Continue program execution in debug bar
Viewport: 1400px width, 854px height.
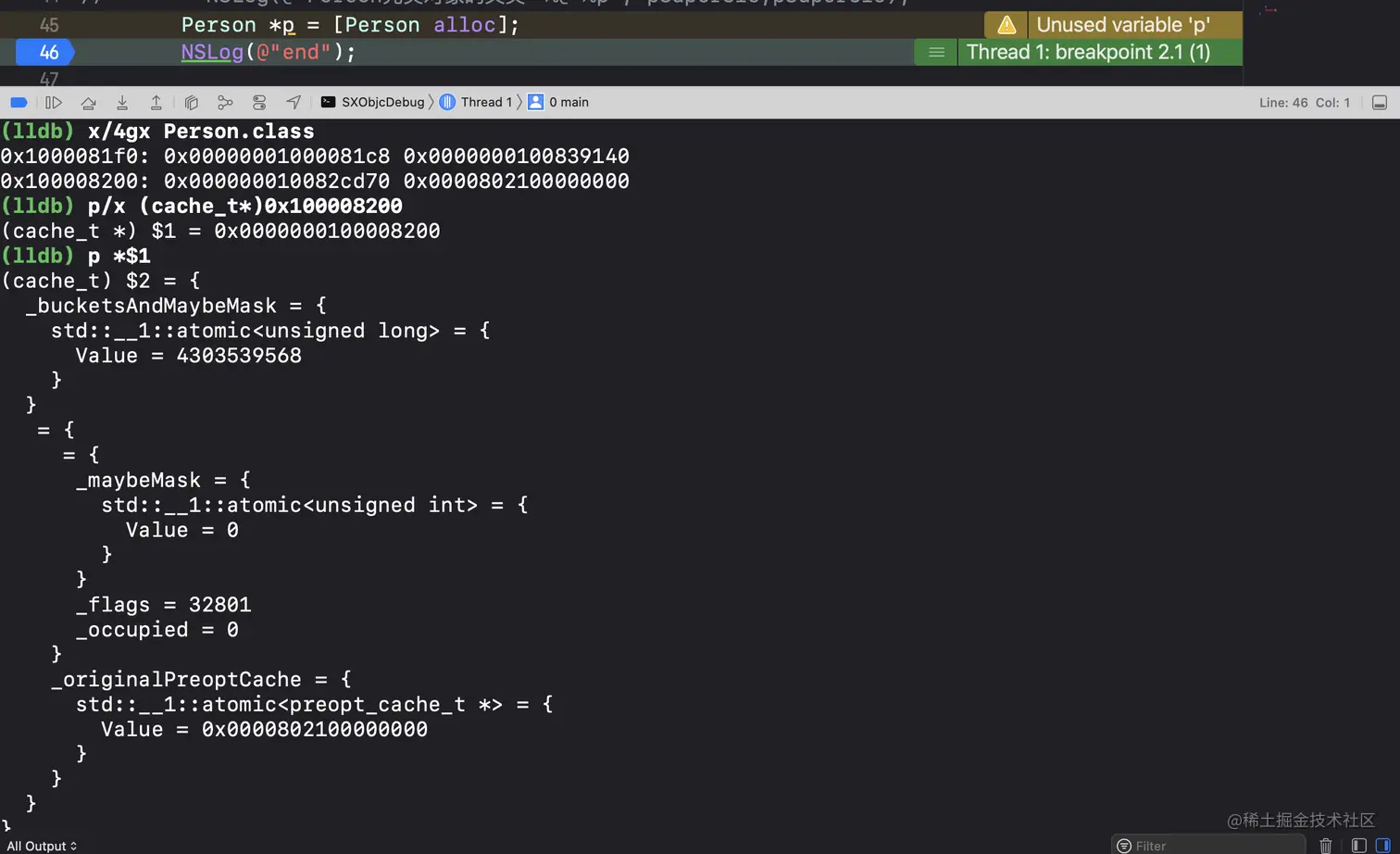pos(54,103)
